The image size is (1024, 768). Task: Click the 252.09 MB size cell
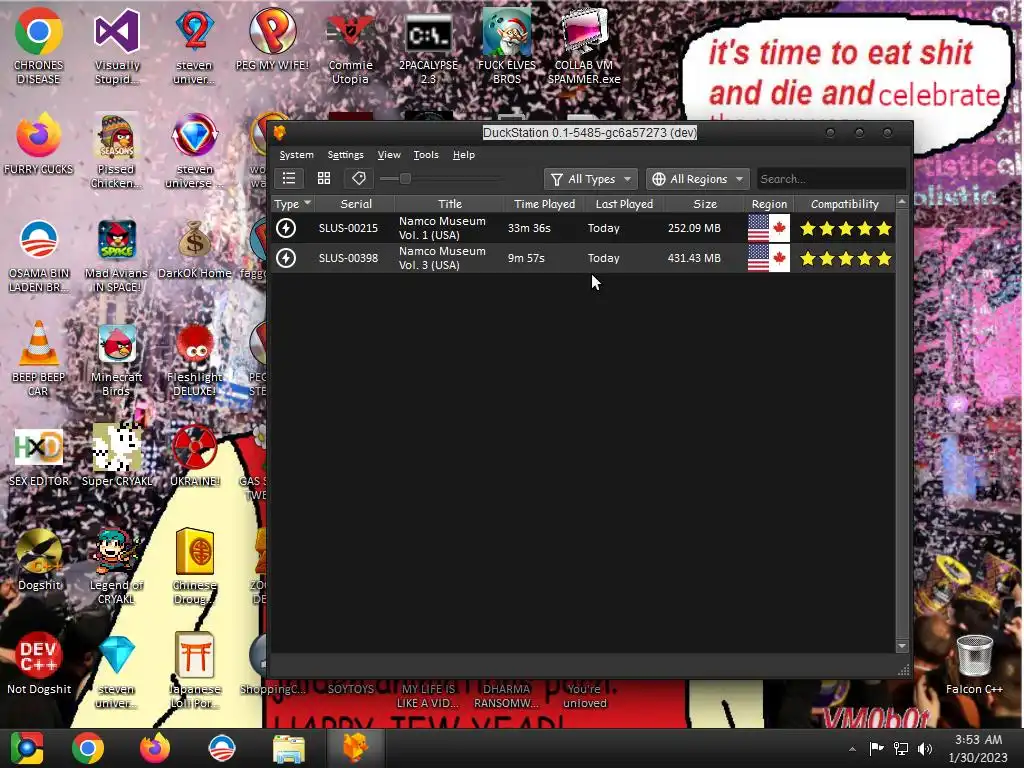694,228
